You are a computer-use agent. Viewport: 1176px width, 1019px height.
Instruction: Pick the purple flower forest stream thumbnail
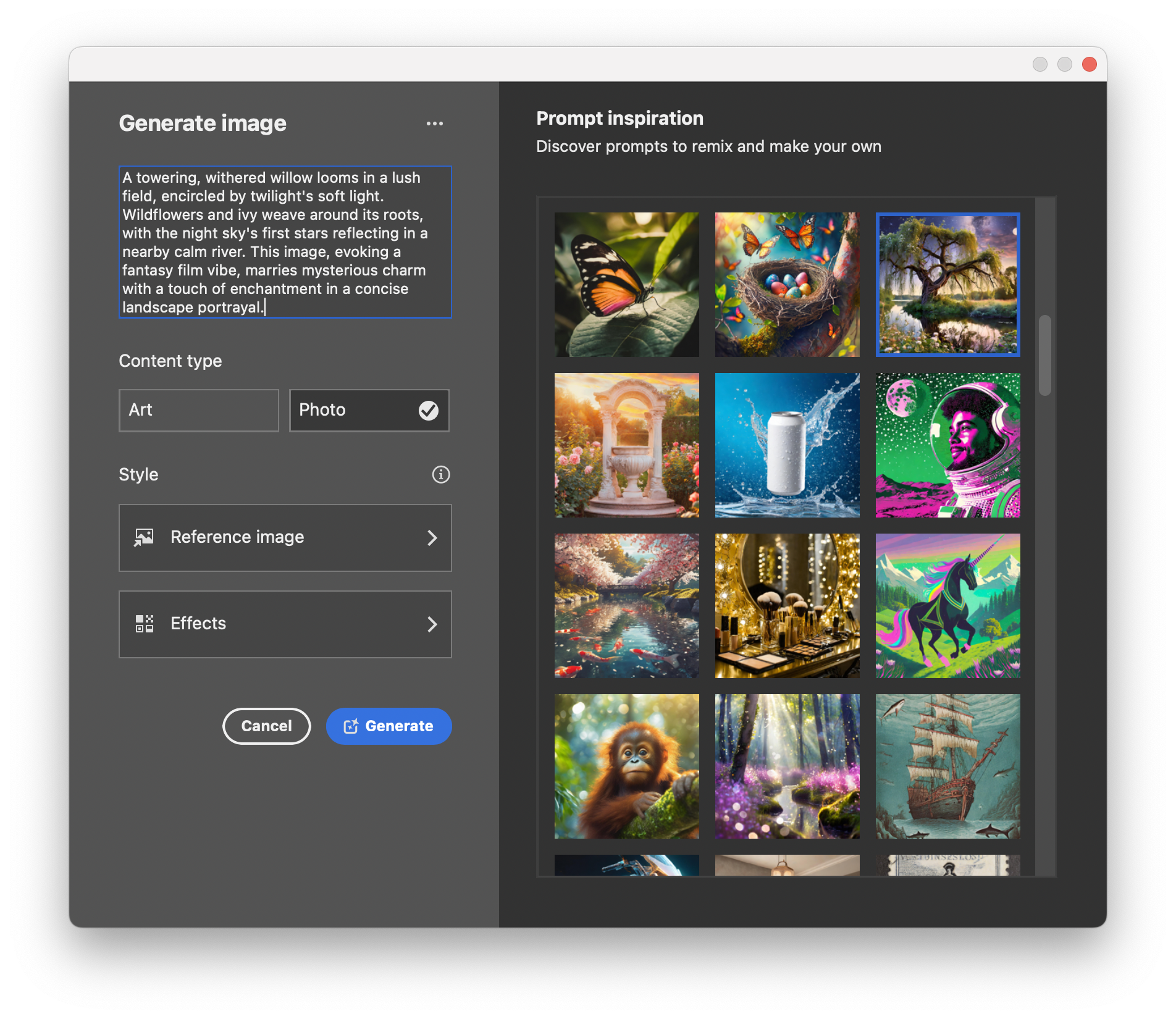787,766
